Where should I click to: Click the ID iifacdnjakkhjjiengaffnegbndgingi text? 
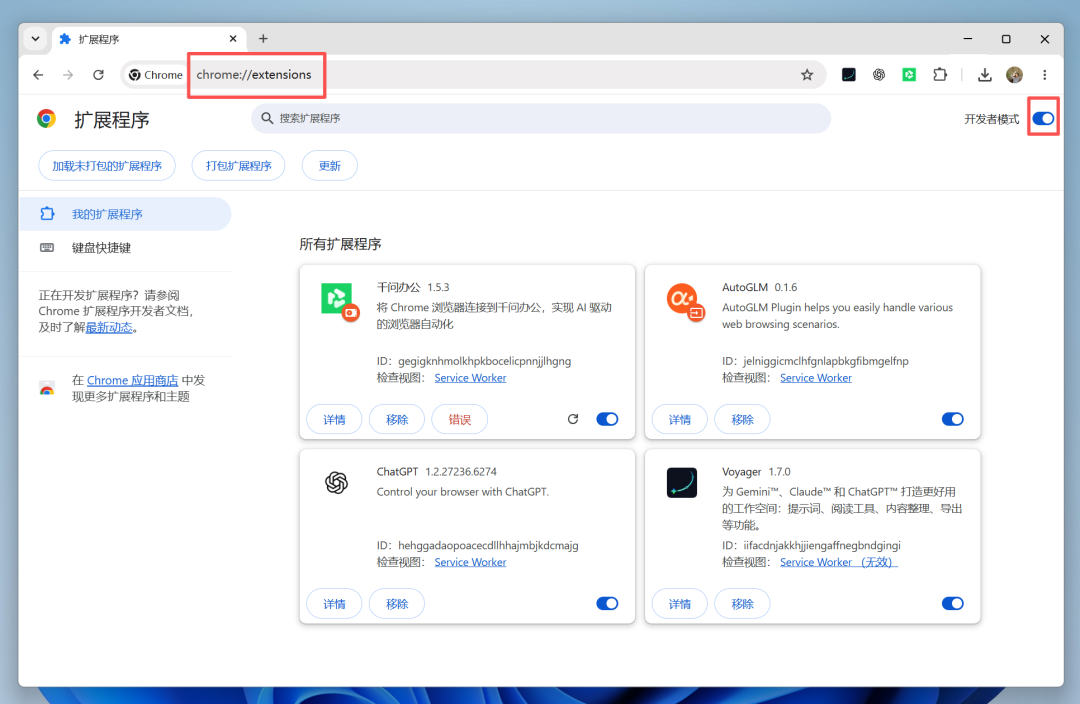pos(811,546)
